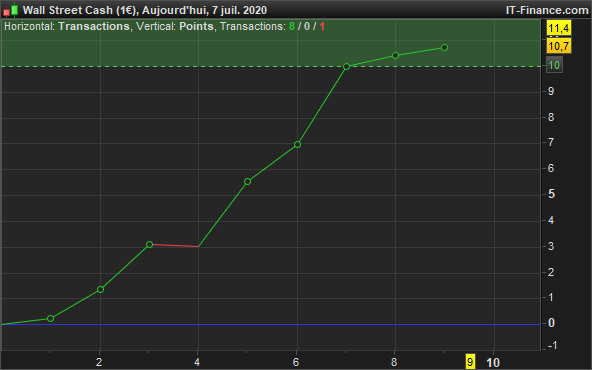Click the last data point at transaction 9
The height and width of the screenshot is (370, 592).
pyautogui.click(x=445, y=48)
